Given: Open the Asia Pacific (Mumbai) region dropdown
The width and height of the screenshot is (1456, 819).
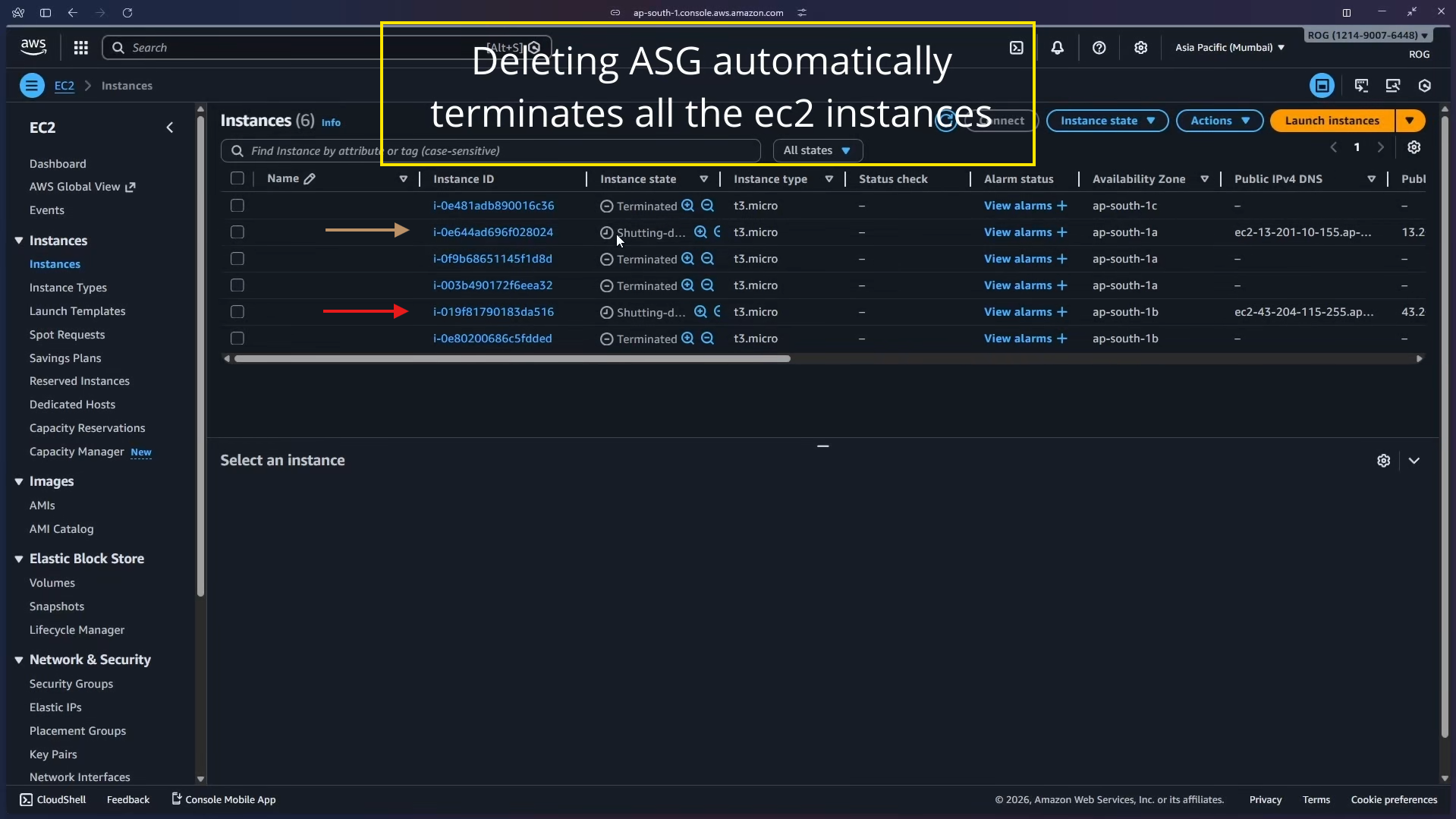Looking at the screenshot, I should click(1228, 47).
